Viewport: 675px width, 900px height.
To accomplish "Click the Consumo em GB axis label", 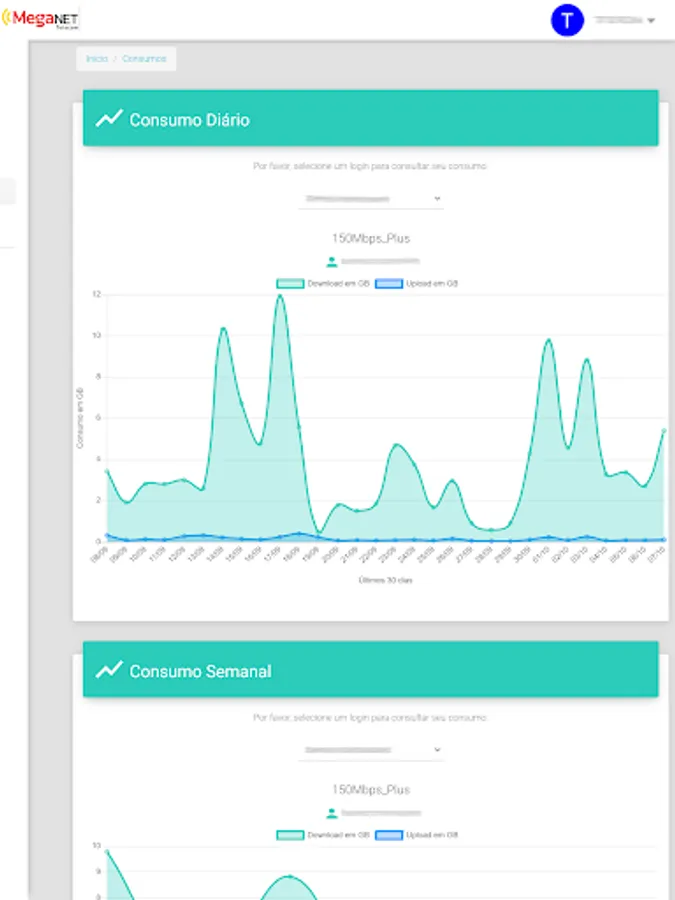I will 80,418.
